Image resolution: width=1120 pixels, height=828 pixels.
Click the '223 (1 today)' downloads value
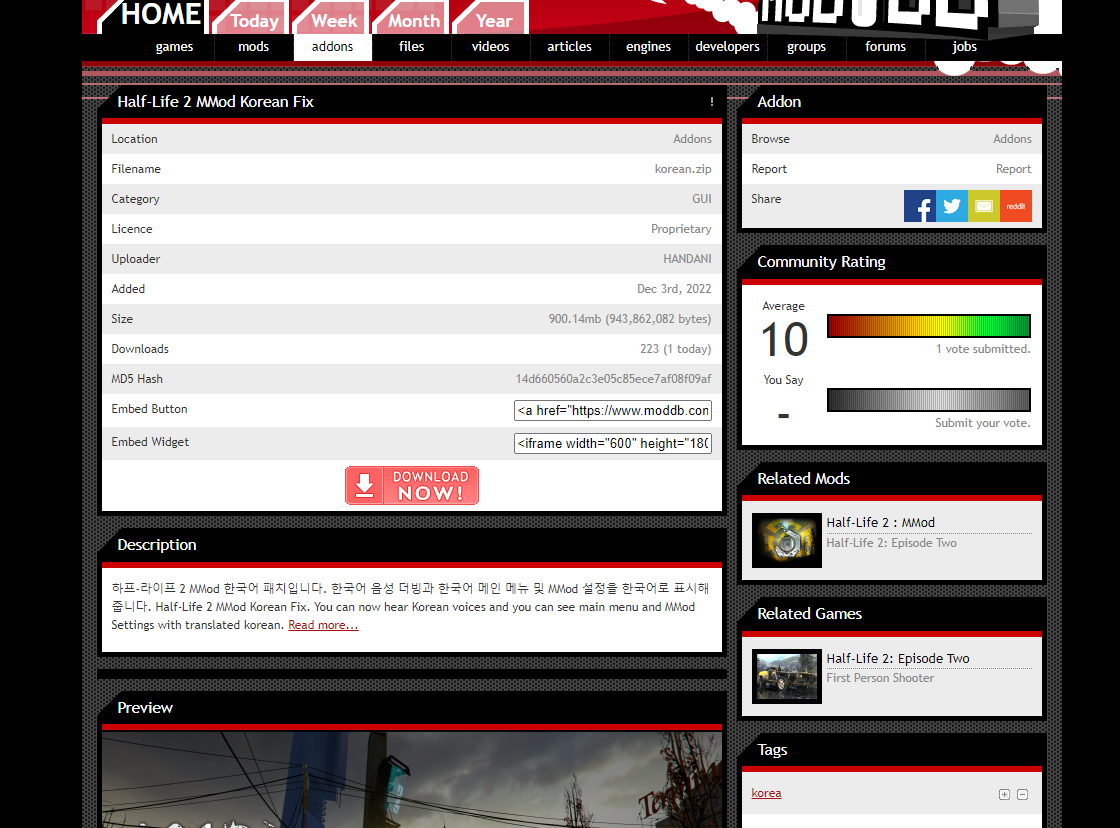pos(676,349)
